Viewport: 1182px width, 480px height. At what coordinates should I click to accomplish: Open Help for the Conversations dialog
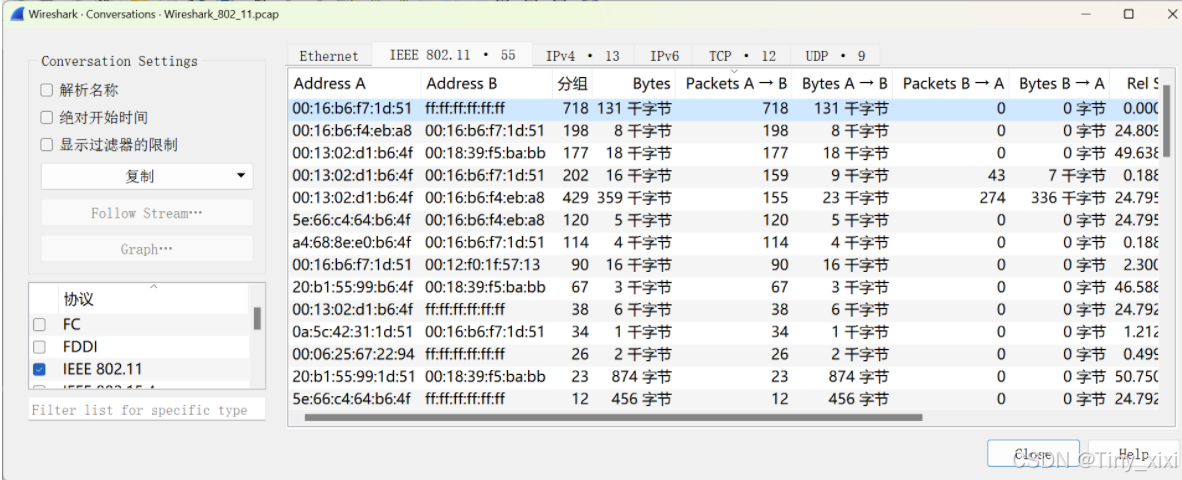(1133, 454)
